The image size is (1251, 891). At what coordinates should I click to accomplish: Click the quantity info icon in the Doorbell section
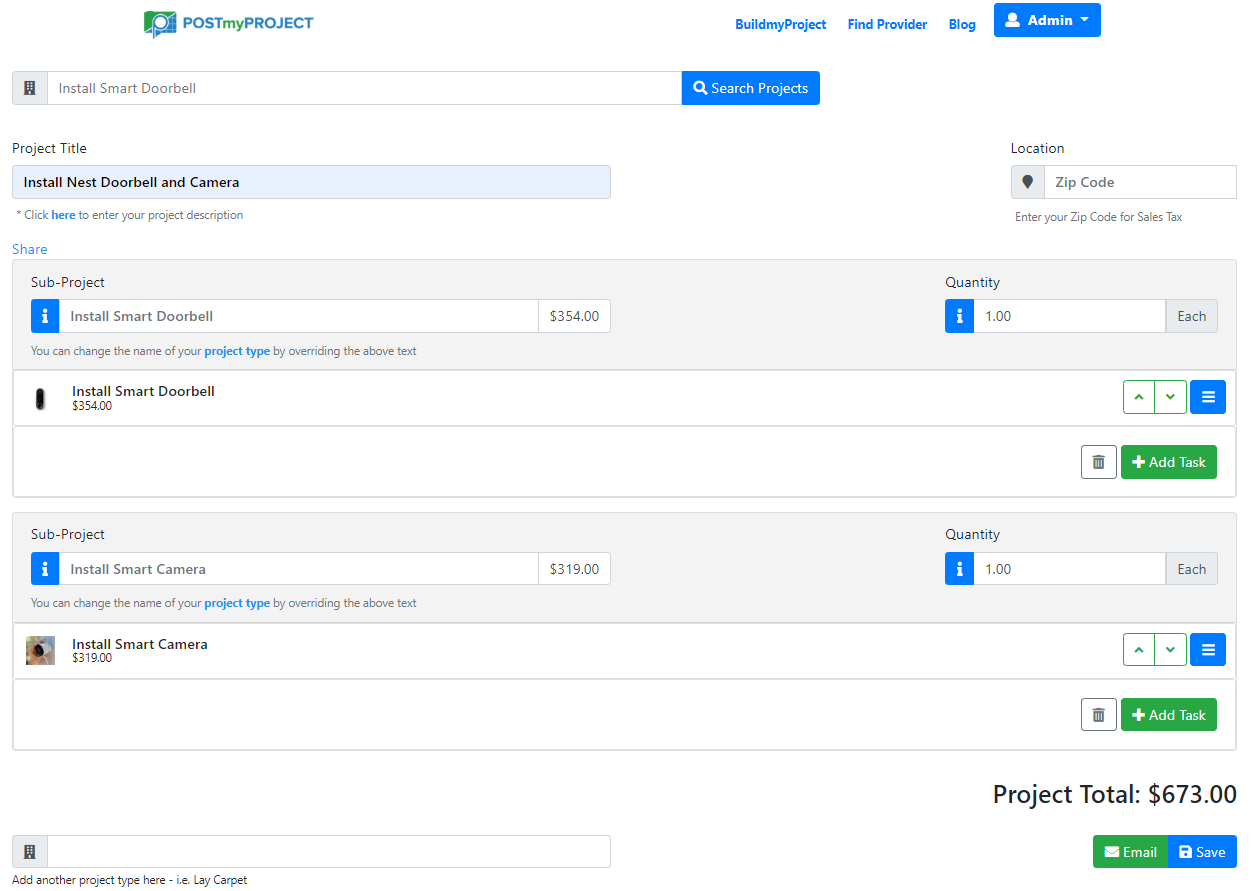point(959,316)
